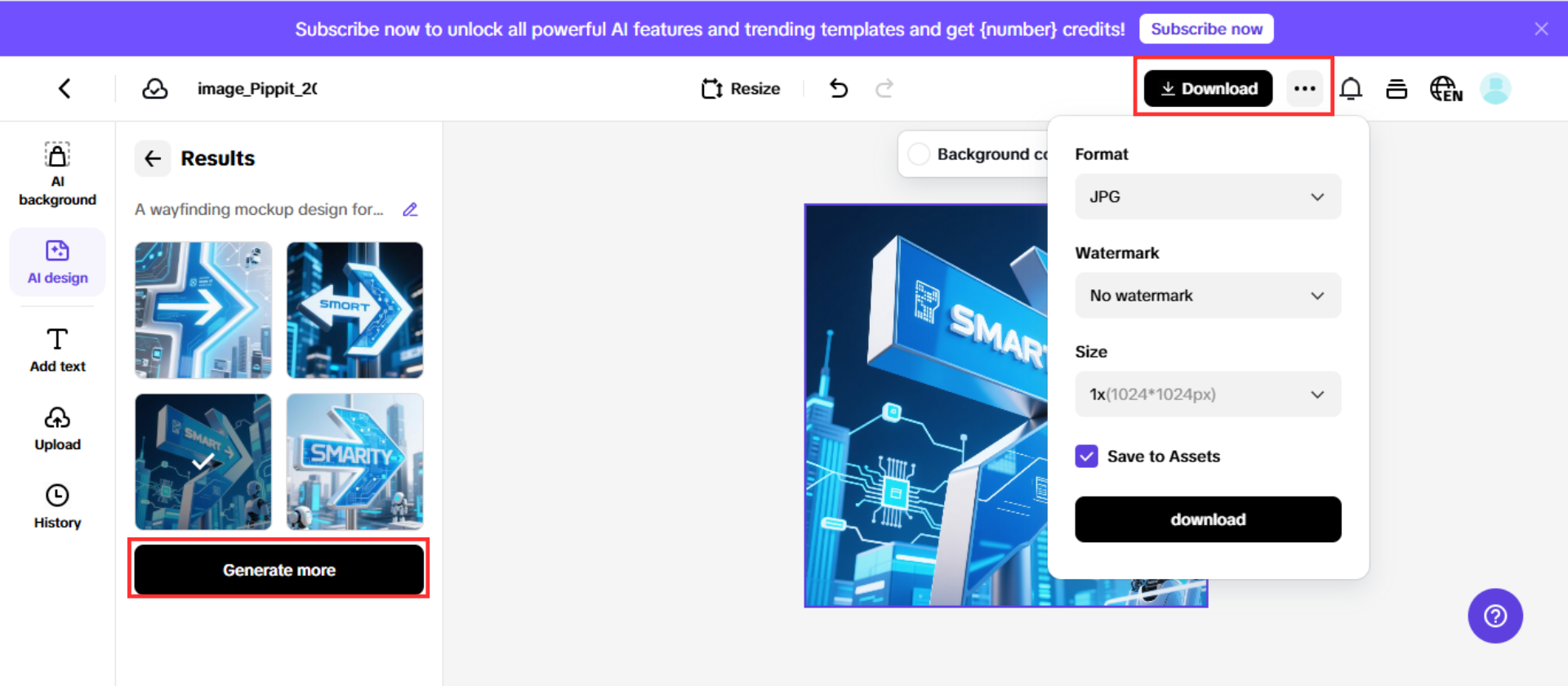Screen dimensions: 1568x686
Task: Go back from Results panel
Action: 153,158
